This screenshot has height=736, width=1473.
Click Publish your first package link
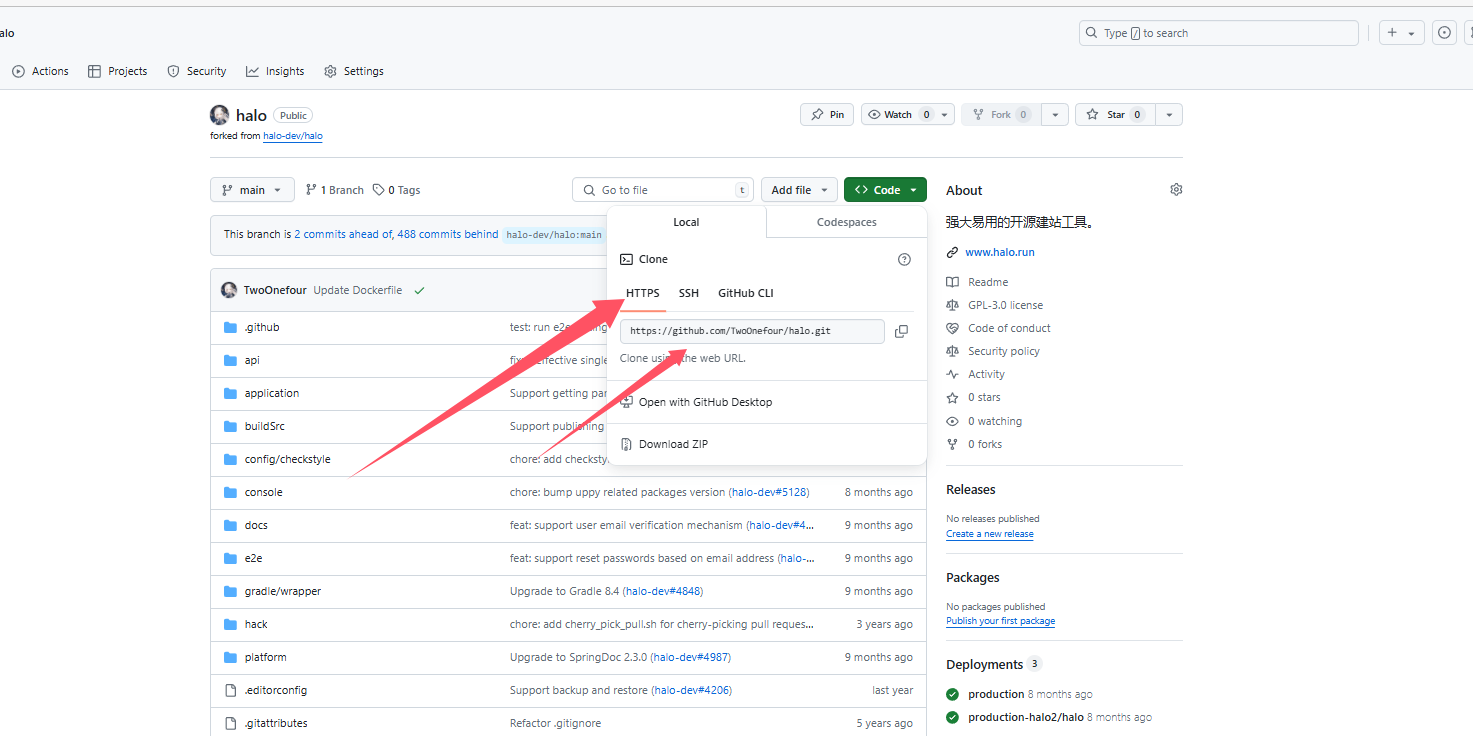point(1000,621)
